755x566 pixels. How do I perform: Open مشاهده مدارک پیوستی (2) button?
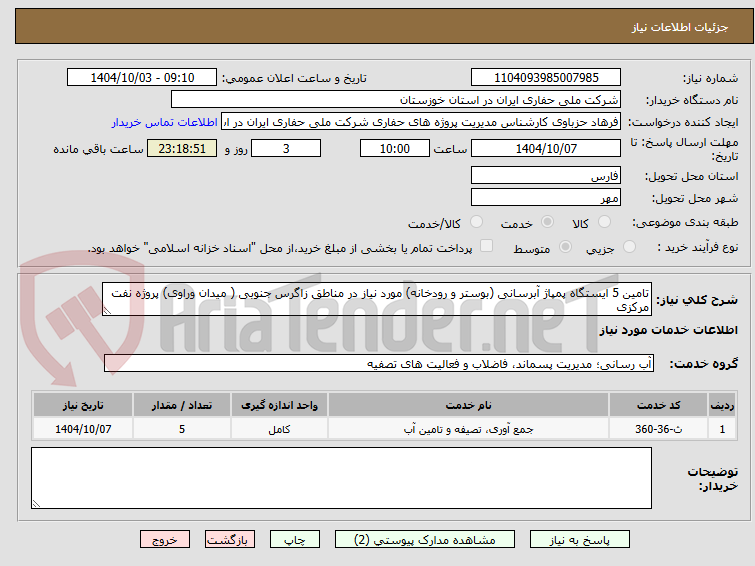tap(425, 540)
